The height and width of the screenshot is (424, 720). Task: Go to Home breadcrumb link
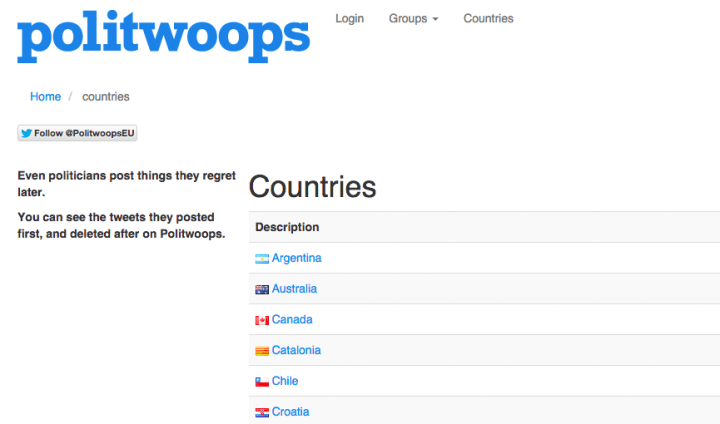point(45,96)
